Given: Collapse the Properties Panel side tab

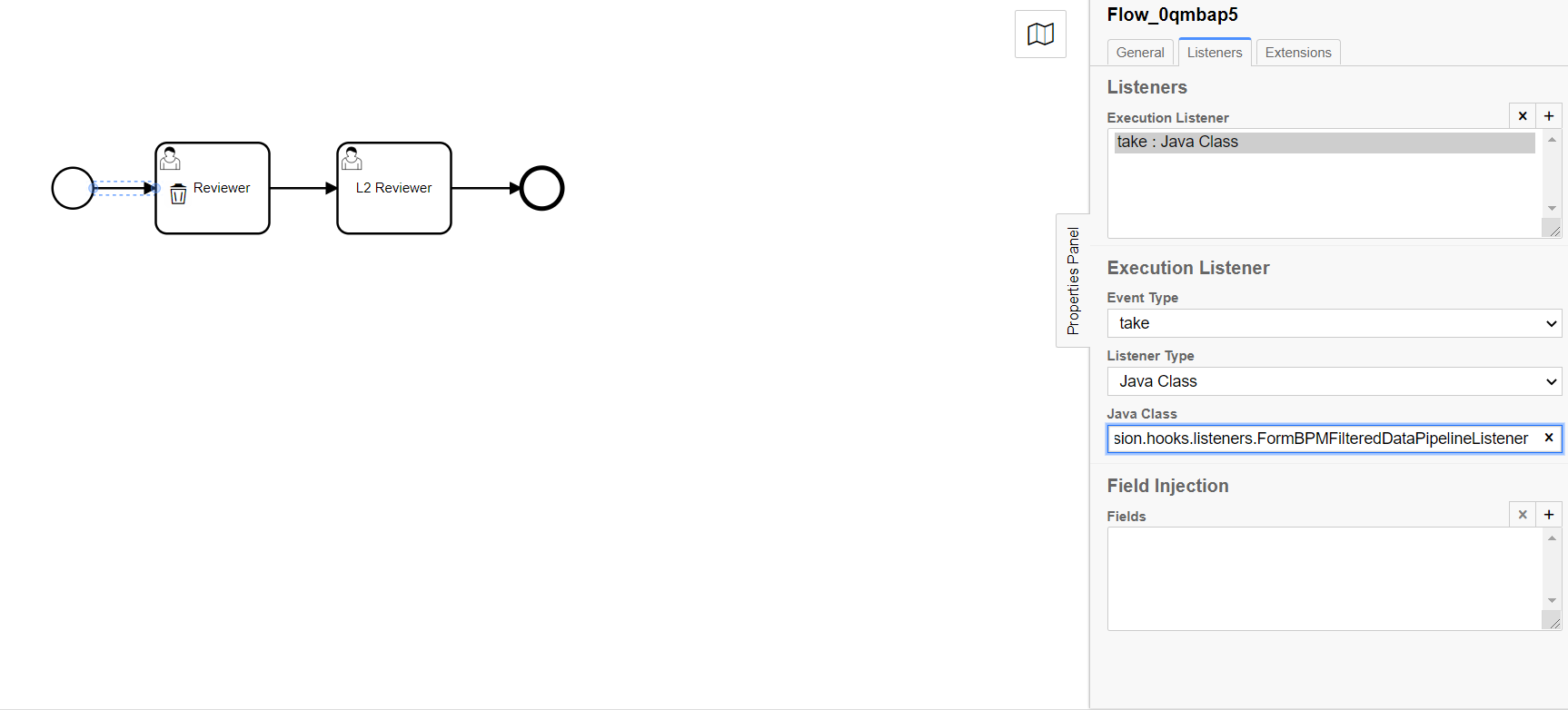Looking at the screenshot, I should click(x=1073, y=281).
